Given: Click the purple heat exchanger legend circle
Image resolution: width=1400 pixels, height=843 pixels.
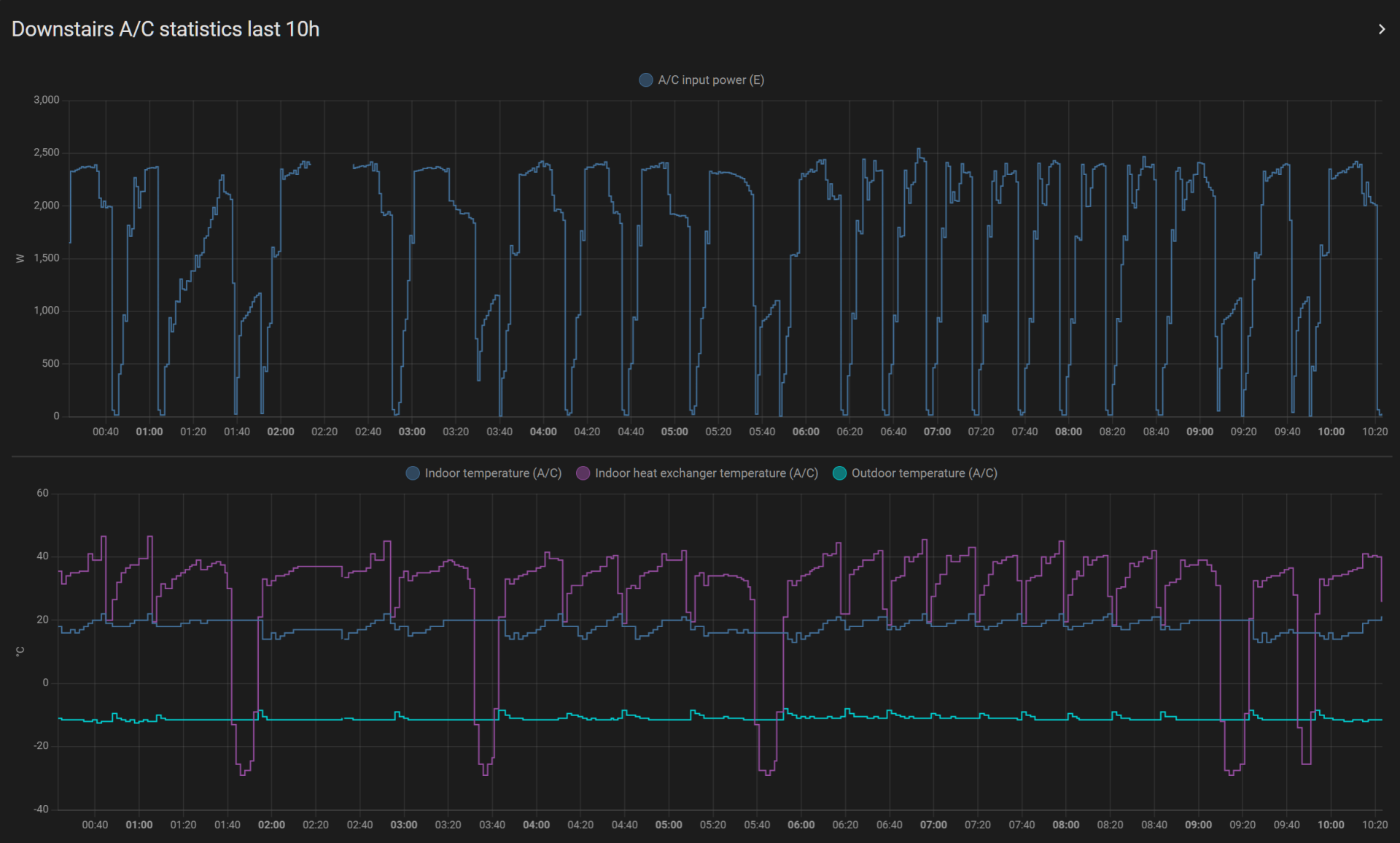Looking at the screenshot, I should pos(583,473).
